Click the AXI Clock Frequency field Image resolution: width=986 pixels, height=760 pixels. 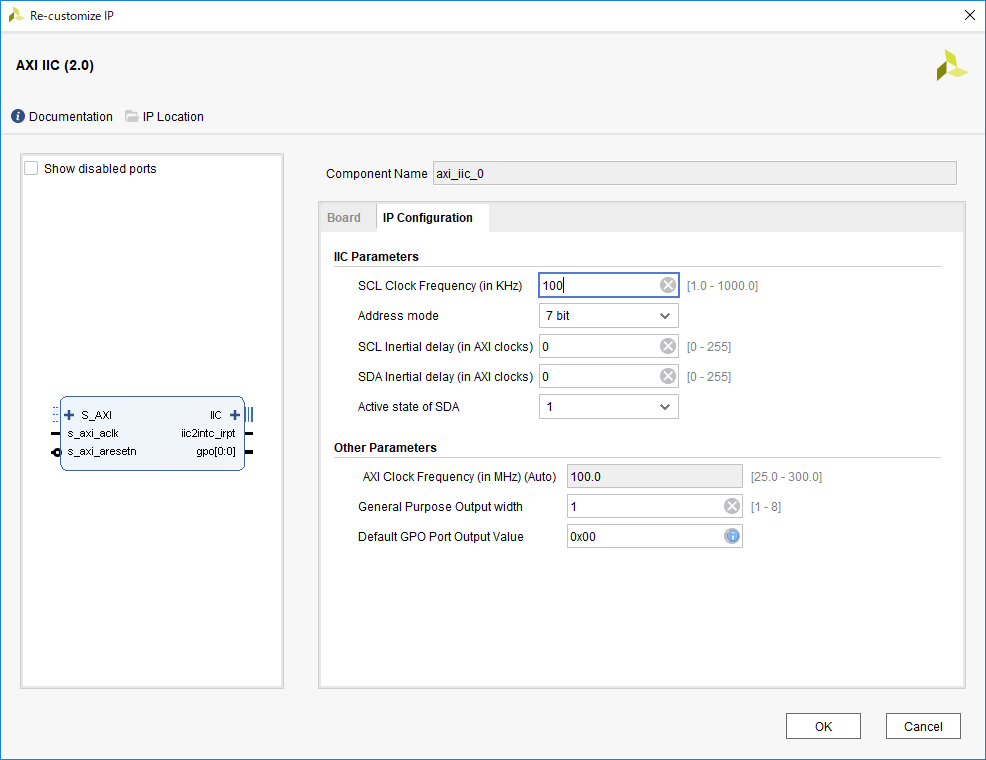(x=655, y=476)
